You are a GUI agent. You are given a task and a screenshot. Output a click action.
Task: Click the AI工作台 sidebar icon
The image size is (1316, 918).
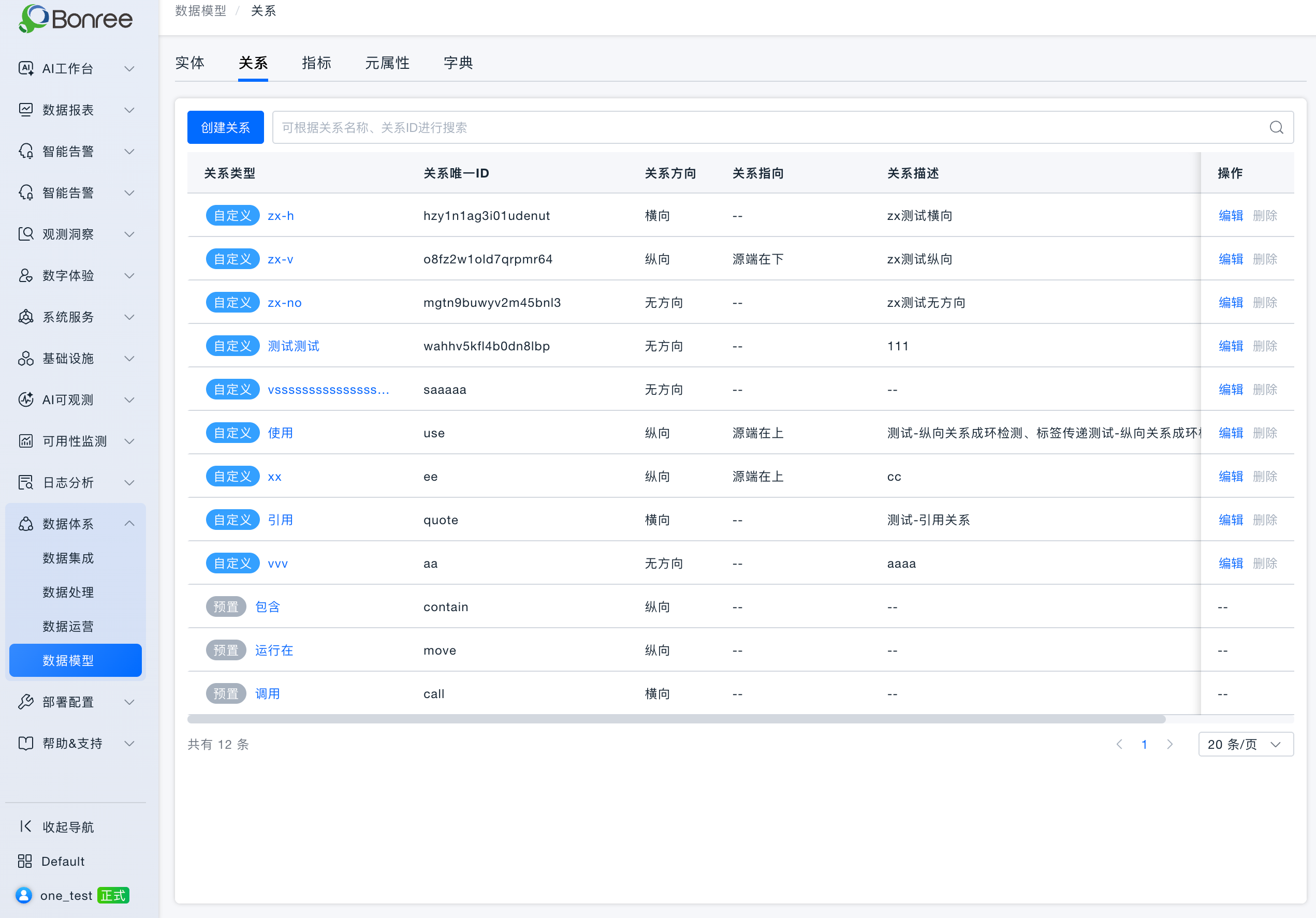[x=26, y=69]
